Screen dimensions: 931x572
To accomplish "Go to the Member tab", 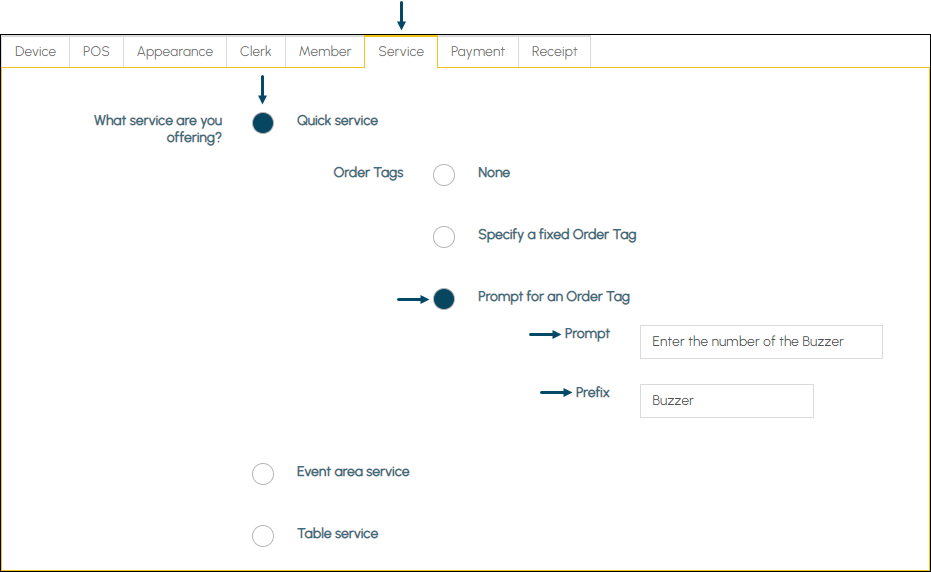I will pyautogui.click(x=325, y=52).
